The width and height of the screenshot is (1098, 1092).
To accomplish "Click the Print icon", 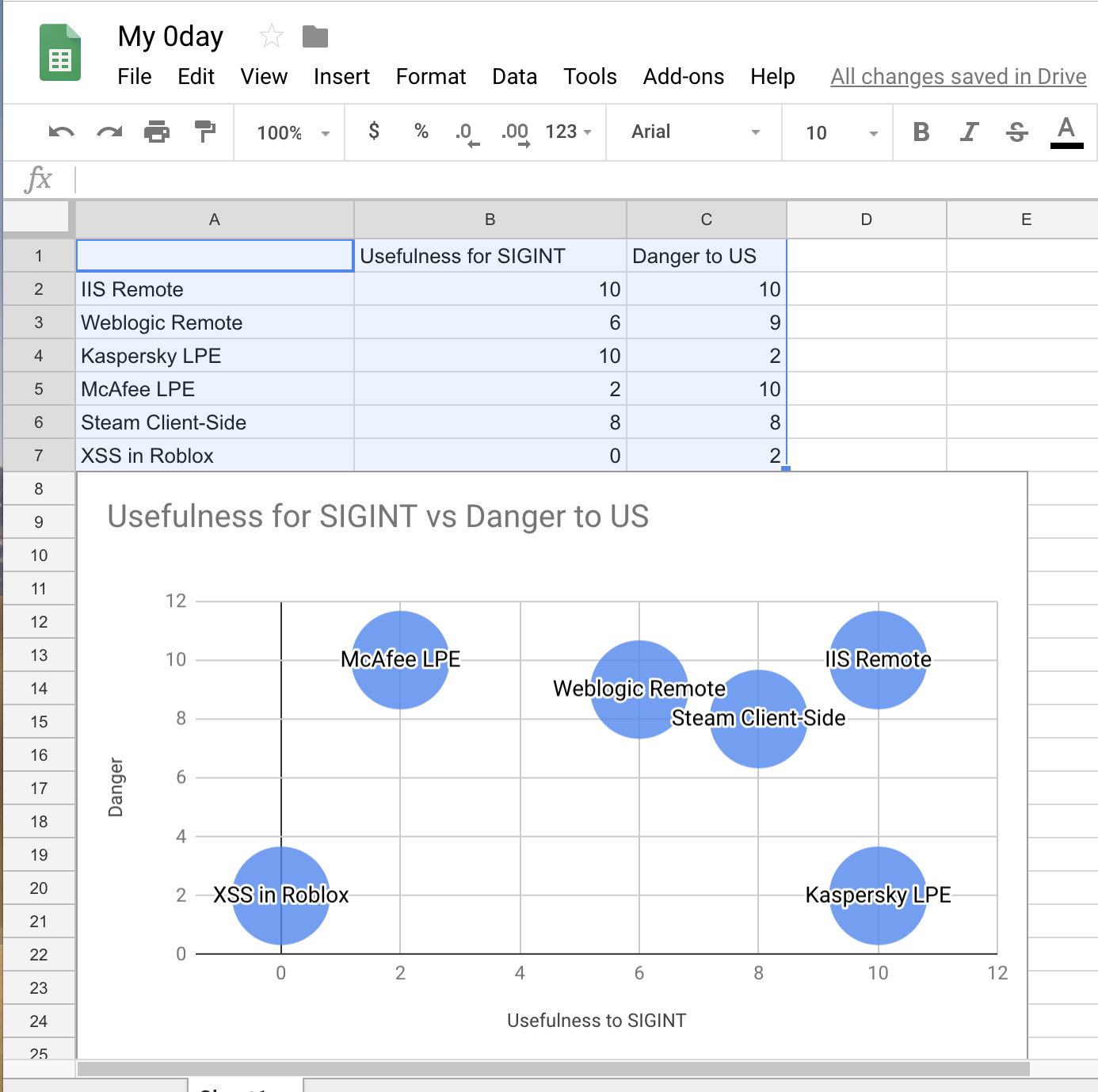I will coord(157,132).
